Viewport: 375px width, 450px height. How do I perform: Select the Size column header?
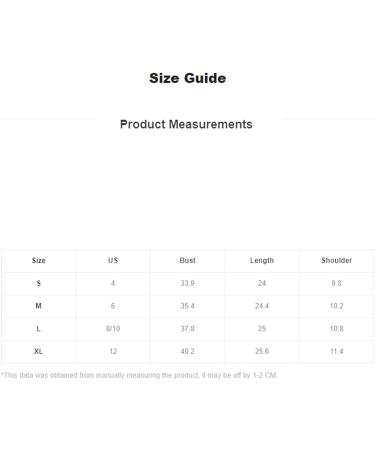[x=39, y=260]
